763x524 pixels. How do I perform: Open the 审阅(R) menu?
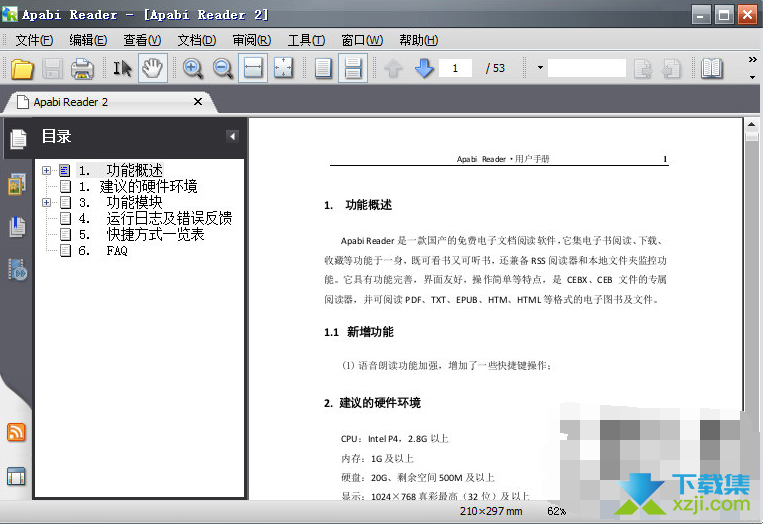pos(252,40)
